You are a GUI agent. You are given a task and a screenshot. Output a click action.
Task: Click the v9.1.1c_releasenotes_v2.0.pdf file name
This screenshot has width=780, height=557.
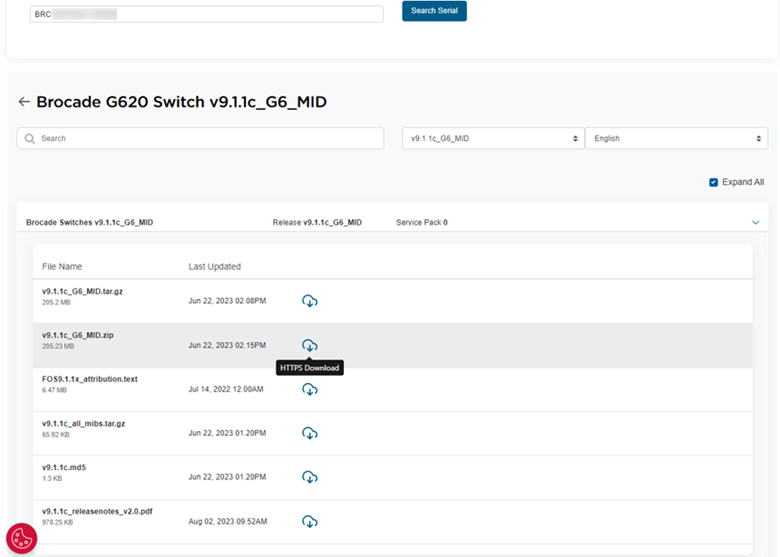97,511
